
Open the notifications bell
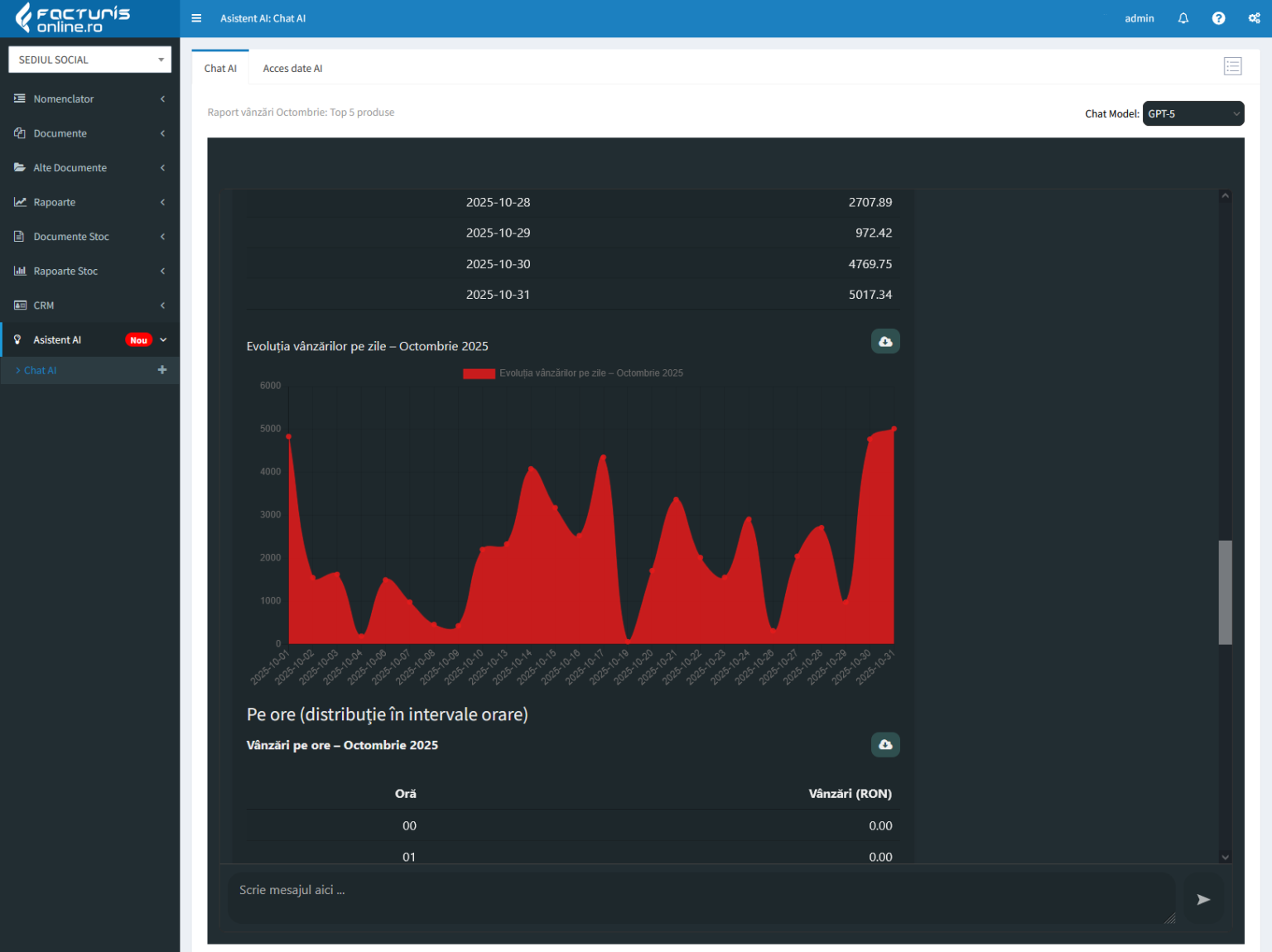tap(1183, 18)
